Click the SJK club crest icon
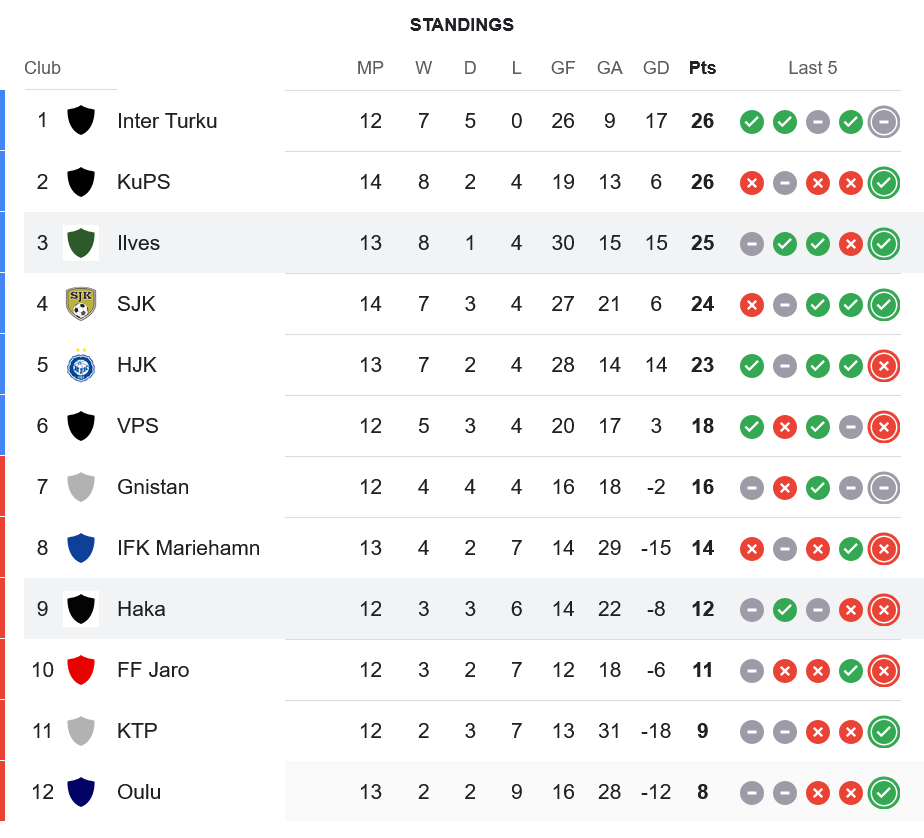The height and width of the screenshot is (838, 924). click(x=80, y=304)
